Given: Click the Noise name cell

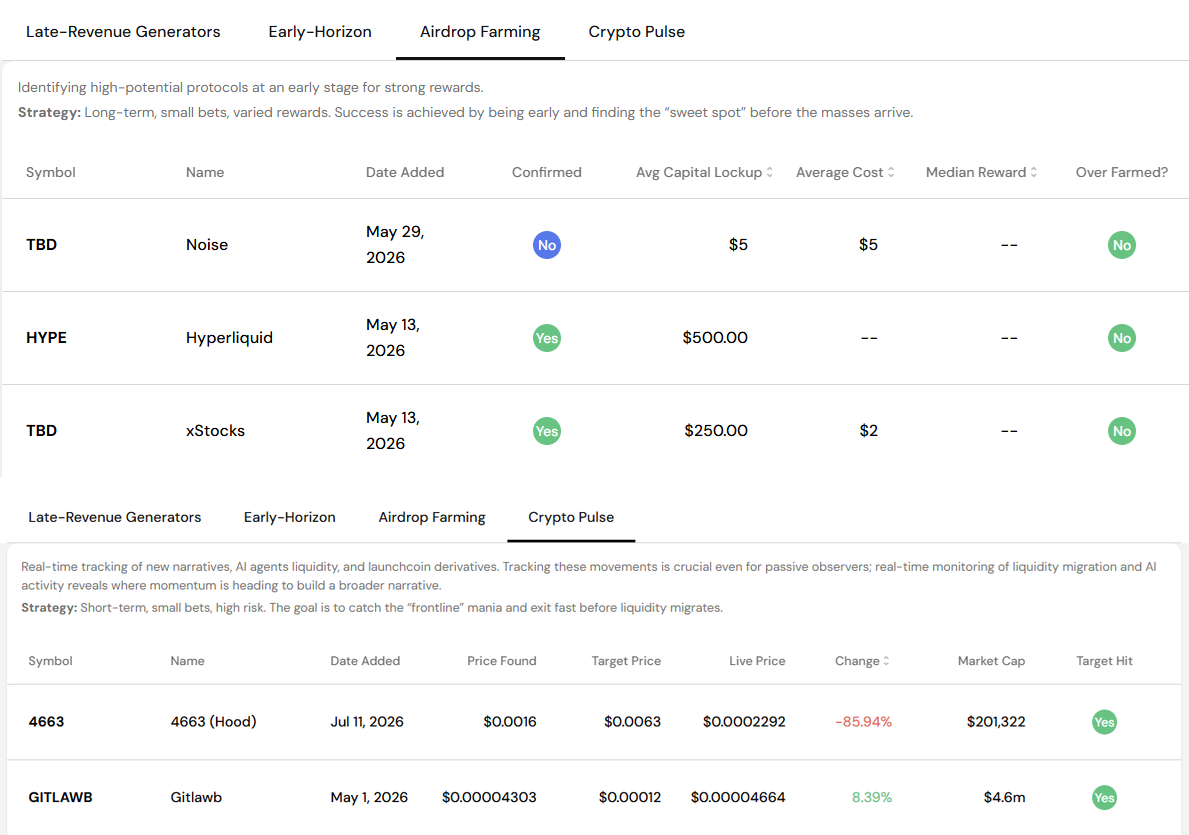Looking at the screenshot, I should [207, 244].
